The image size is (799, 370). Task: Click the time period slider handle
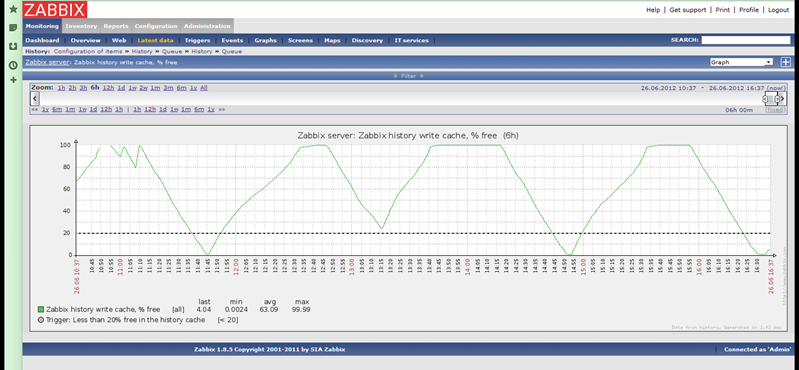coord(771,98)
